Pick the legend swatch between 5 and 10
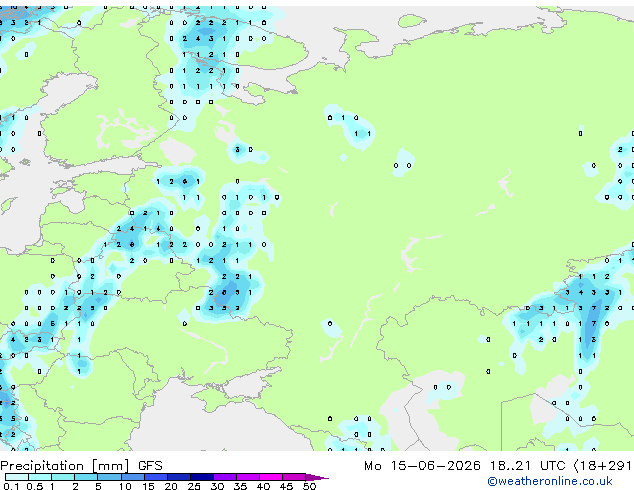The image size is (634, 490). (x=109, y=477)
